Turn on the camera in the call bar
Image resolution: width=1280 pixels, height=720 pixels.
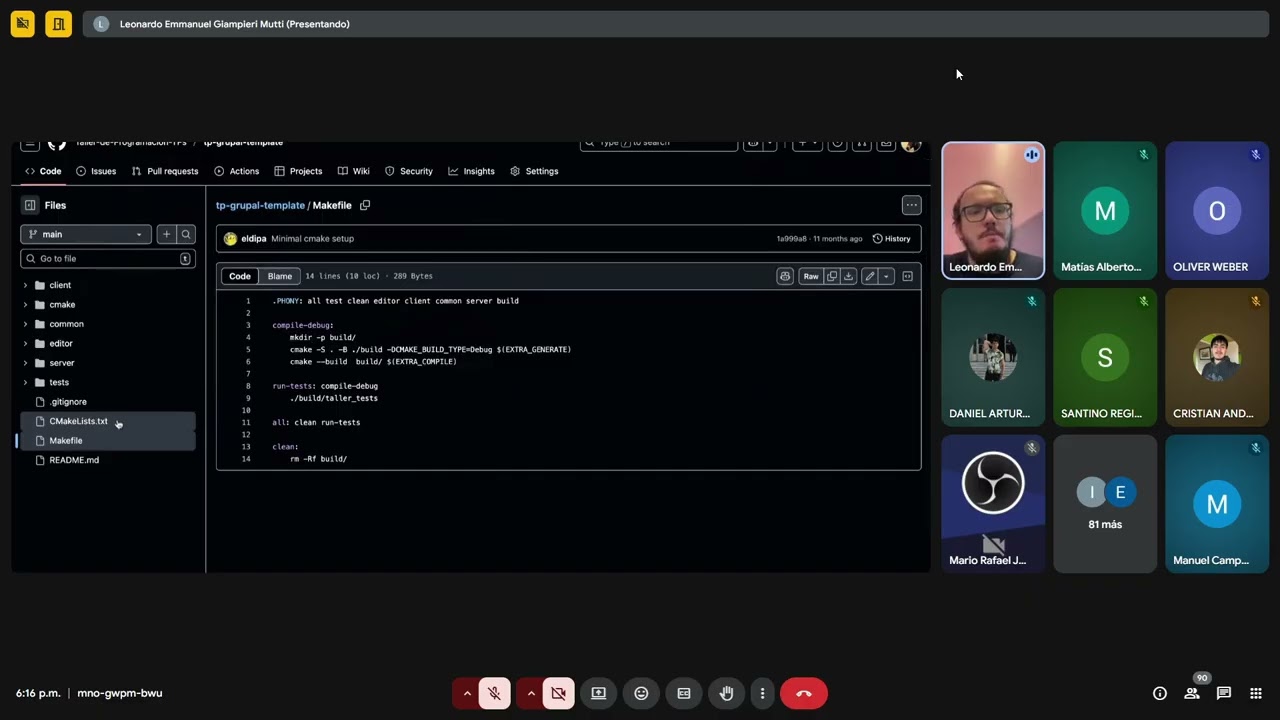pos(558,693)
